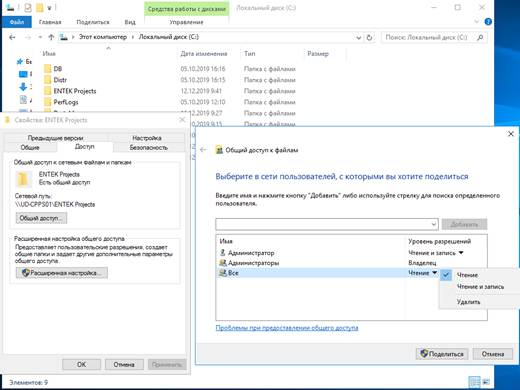Click Отмена in the file sharing dialog

click(493, 354)
